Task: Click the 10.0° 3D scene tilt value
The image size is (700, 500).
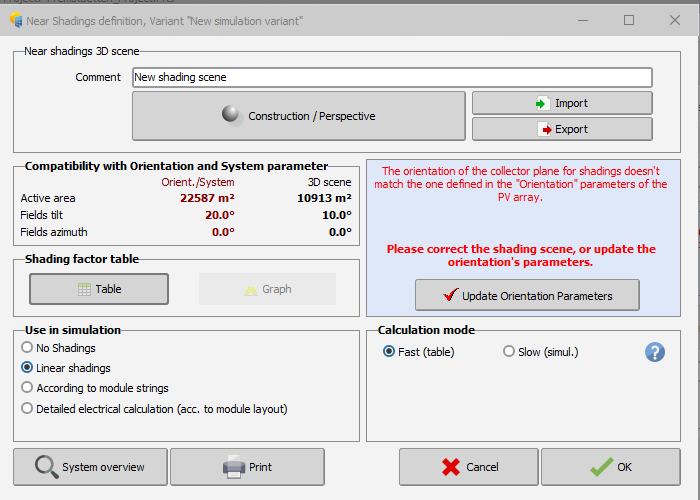Action: click(337, 215)
